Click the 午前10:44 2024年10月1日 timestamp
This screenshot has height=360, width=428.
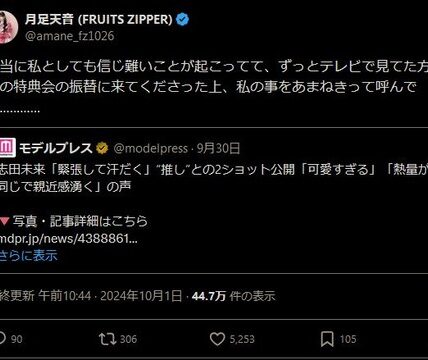click(x=110, y=296)
